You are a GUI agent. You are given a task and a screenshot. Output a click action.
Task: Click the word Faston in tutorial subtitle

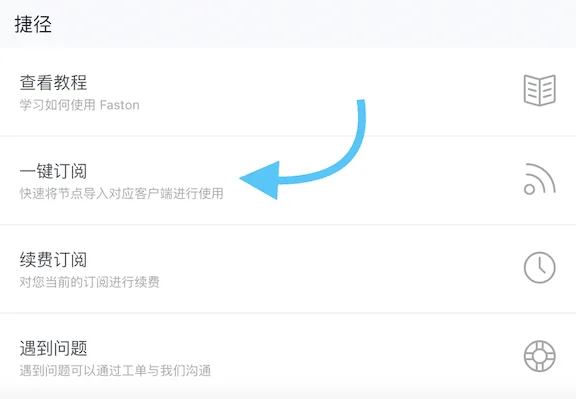click(x=120, y=105)
